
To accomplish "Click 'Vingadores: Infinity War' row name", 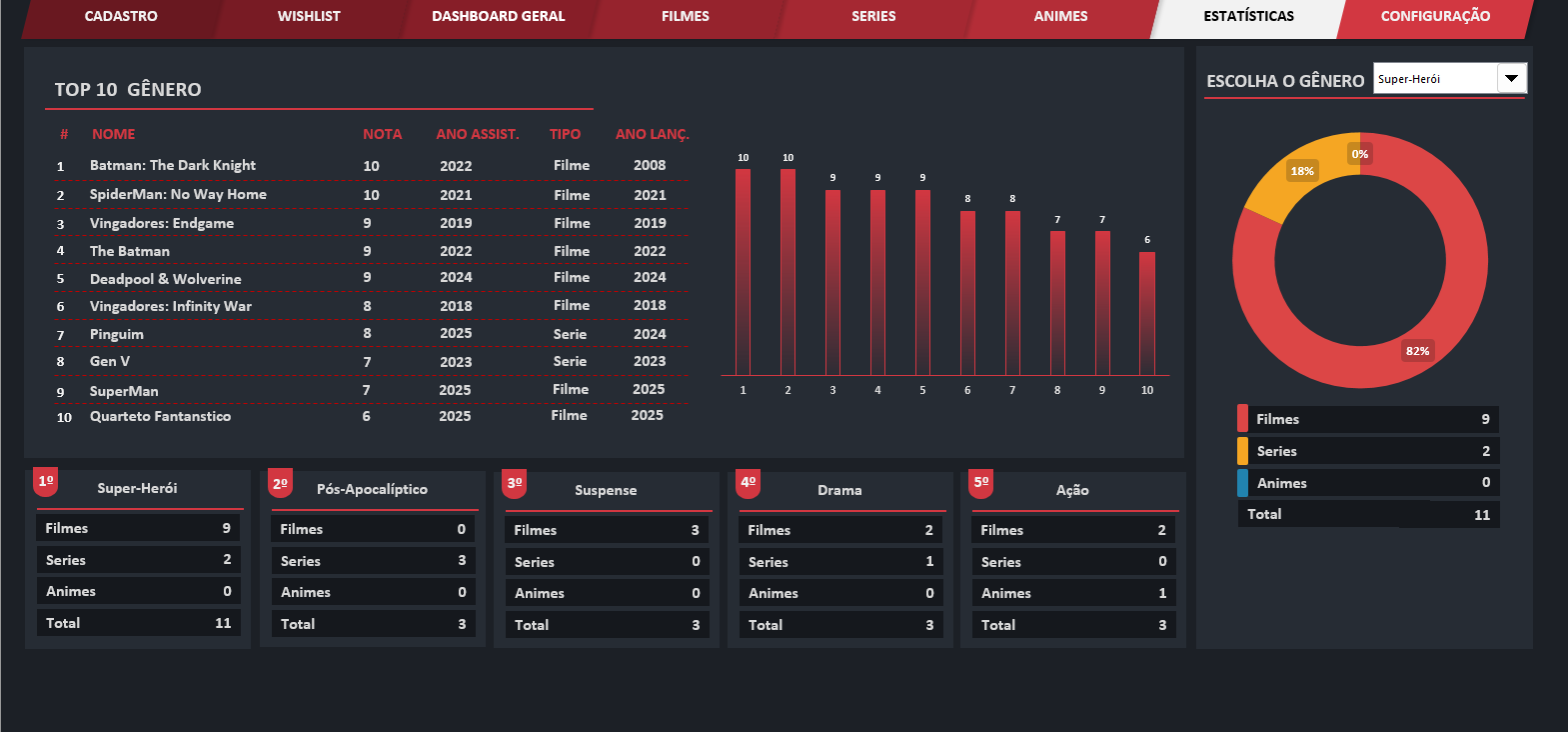I will click(x=171, y=306).
